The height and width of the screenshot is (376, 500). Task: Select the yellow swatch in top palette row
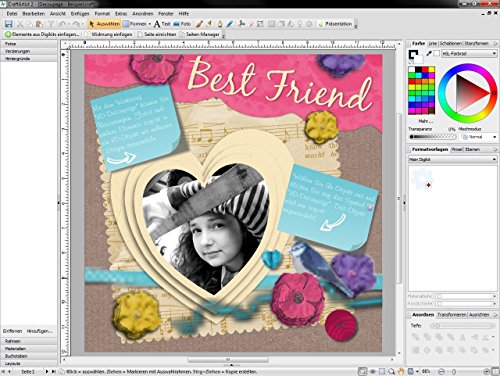431,69
